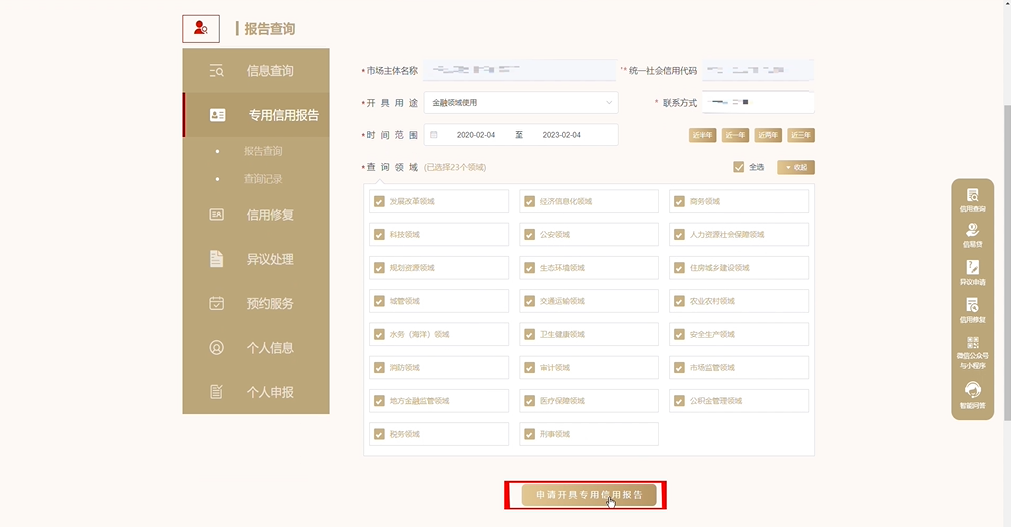This screenshot has height=527, width=1012.
Task: Click the user search icon beside 报告查询
Action: tap(201, 29)
